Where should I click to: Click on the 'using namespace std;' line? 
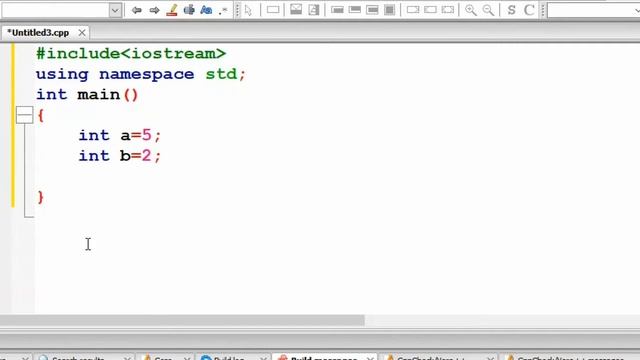point(141,74)
